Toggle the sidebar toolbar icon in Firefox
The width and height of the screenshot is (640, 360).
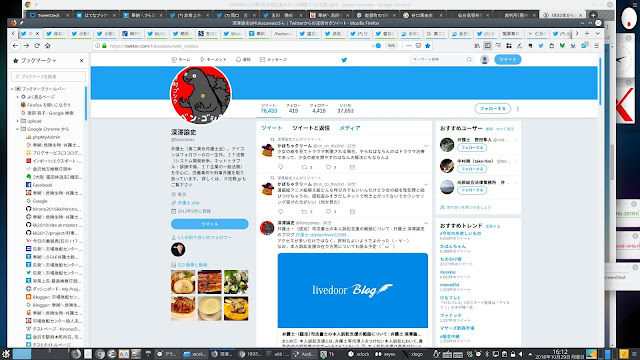[x=487, y=46]
